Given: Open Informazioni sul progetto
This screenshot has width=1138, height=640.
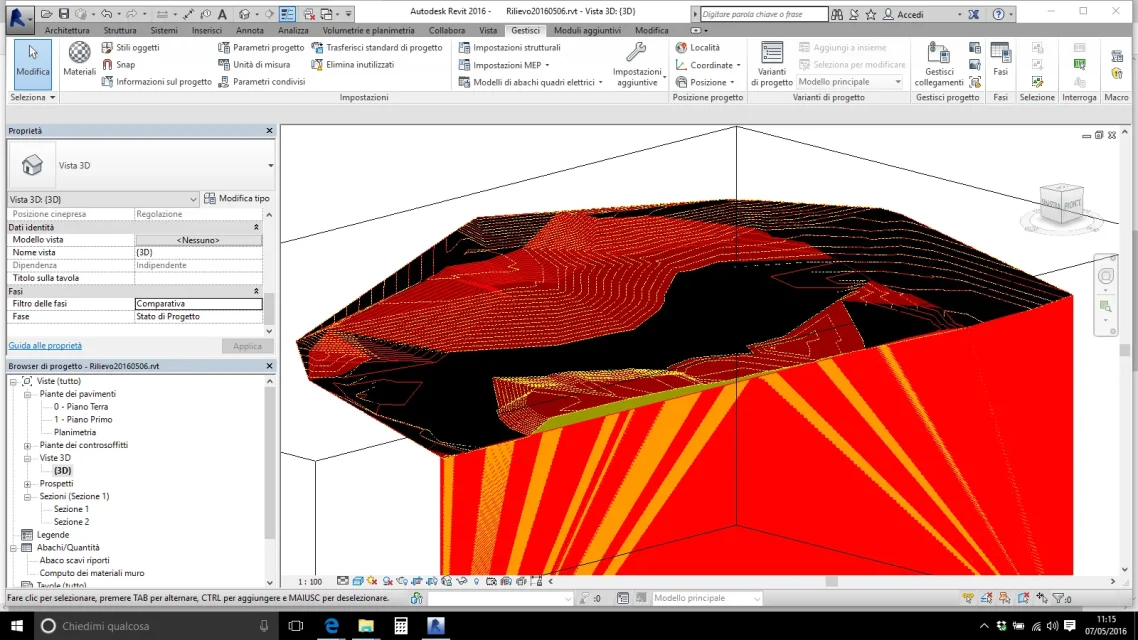Looking at the screenshot, I should tap(156, 82).
